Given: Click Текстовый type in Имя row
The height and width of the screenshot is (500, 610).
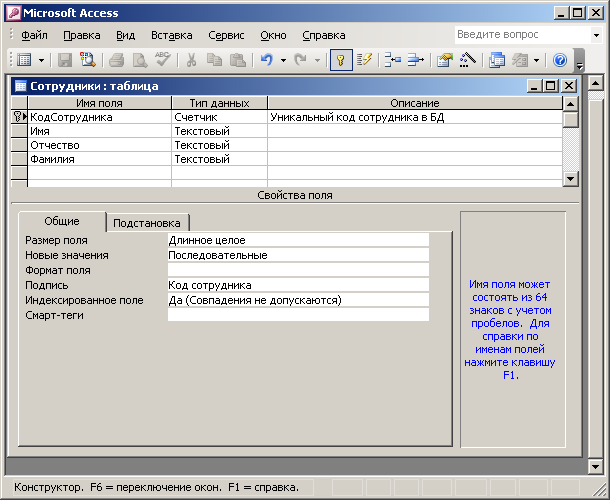Looking at the screenshot, I should click(x=219, y=131).
